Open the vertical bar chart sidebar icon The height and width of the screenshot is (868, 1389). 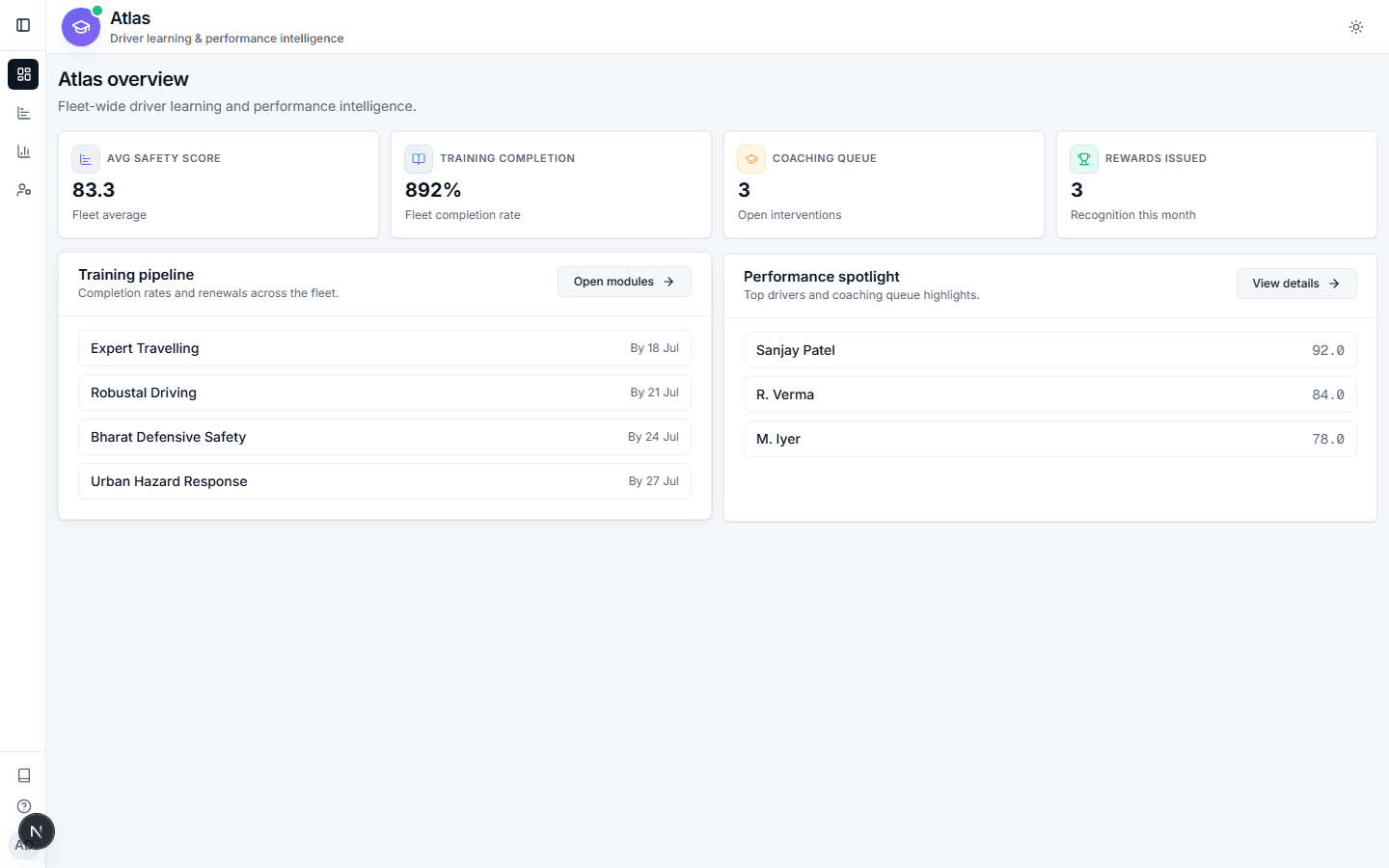[x=23, y=151]
